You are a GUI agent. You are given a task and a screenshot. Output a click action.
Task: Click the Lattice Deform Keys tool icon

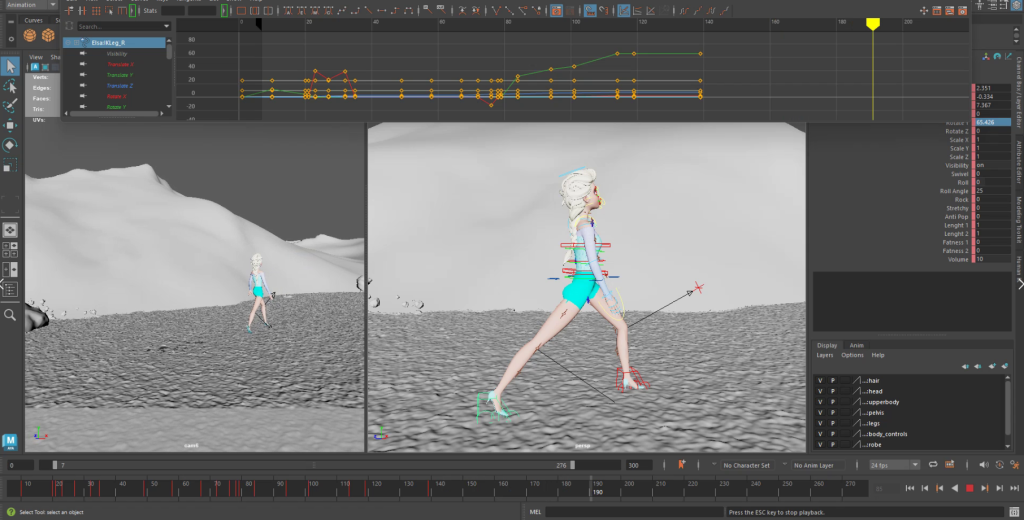95,11
